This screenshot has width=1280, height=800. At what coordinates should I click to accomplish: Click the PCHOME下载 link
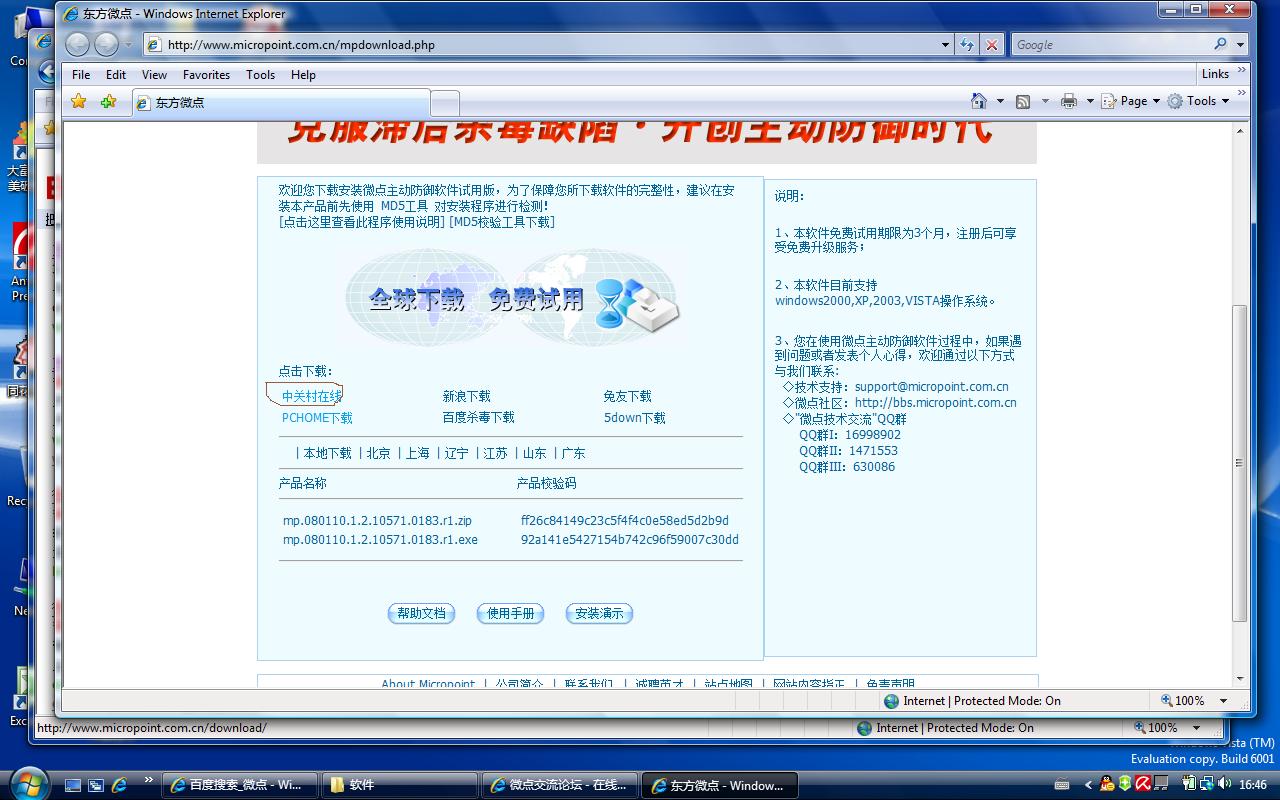coord(317,418)
